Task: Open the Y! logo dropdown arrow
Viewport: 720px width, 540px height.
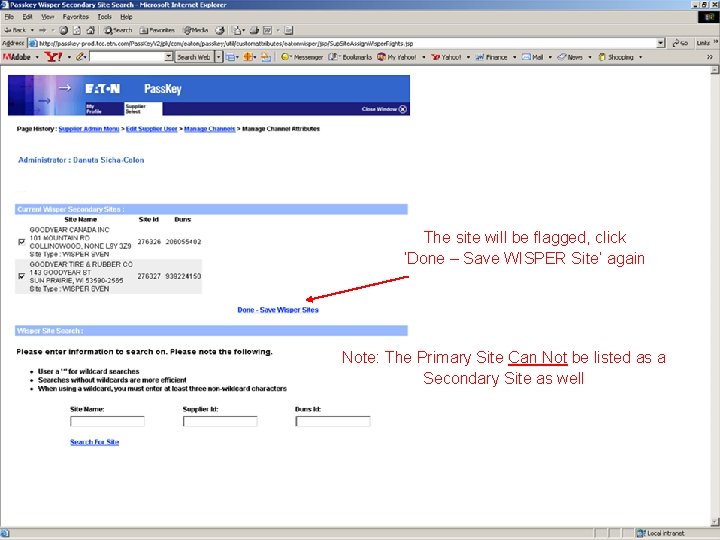Action: click(69, 57)
